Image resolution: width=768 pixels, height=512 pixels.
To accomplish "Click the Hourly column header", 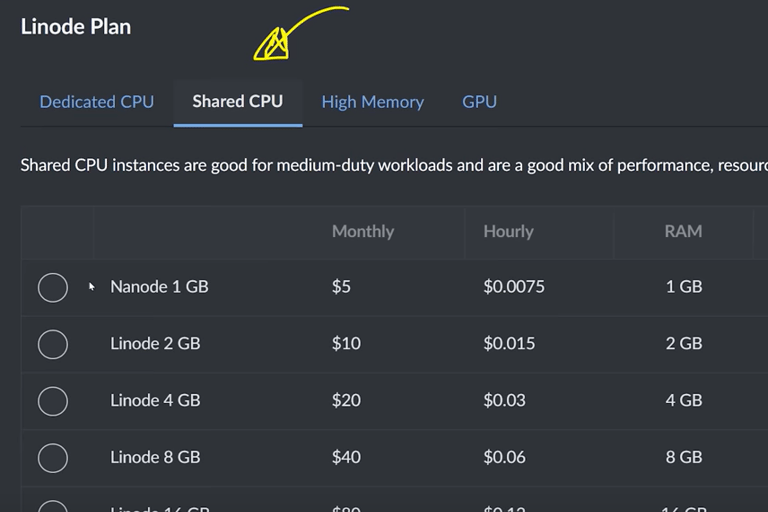I will 508,231.
